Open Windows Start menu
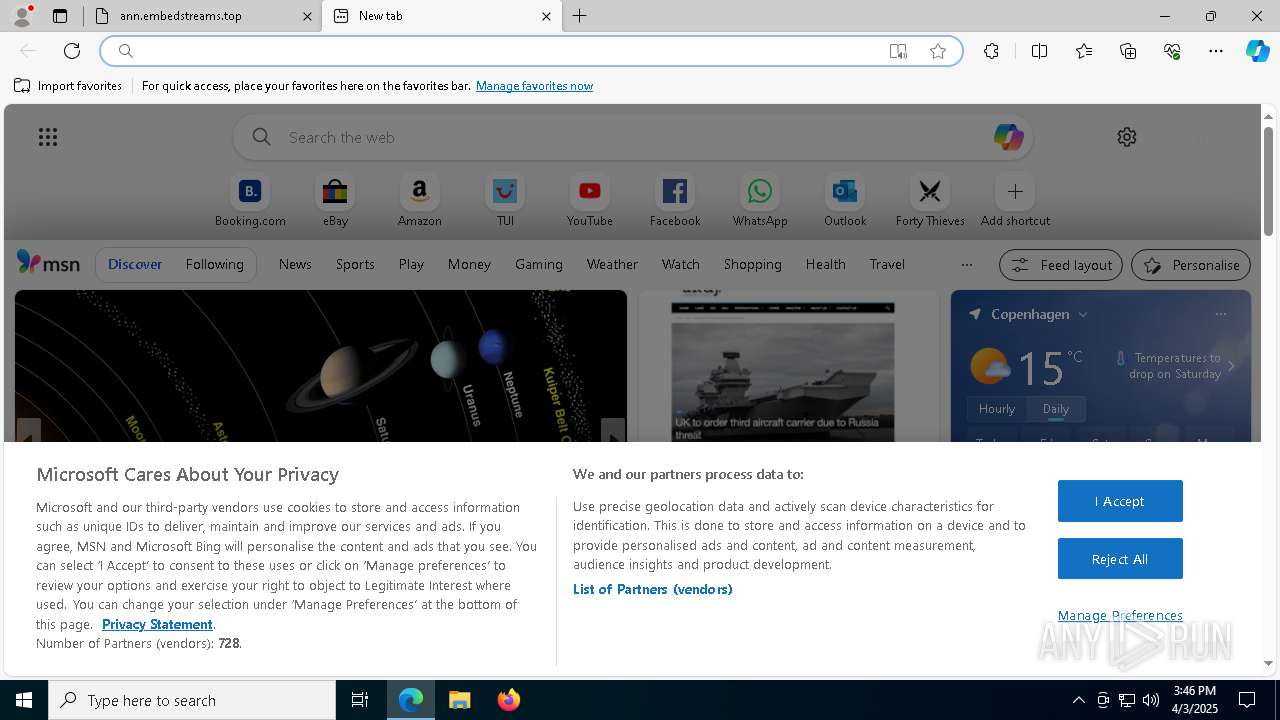This screenshot has height=720, width=1280. pyautogui.click(x=24, y=700)
